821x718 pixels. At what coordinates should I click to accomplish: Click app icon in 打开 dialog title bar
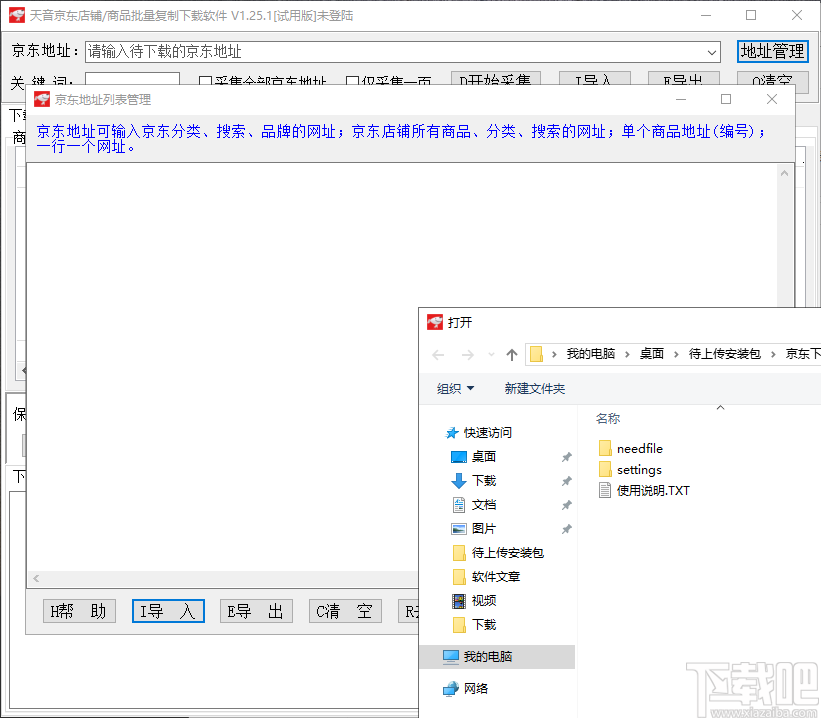click(x=435, y=322)
